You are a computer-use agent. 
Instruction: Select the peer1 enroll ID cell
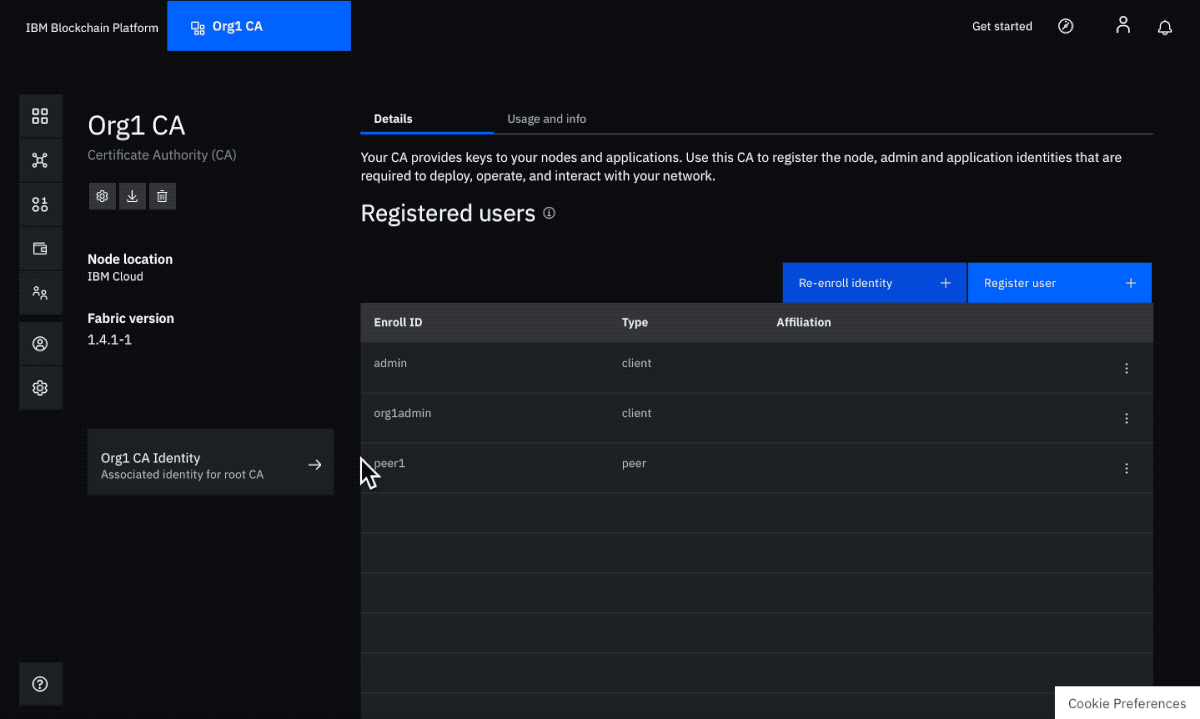(x=389, y=464)
